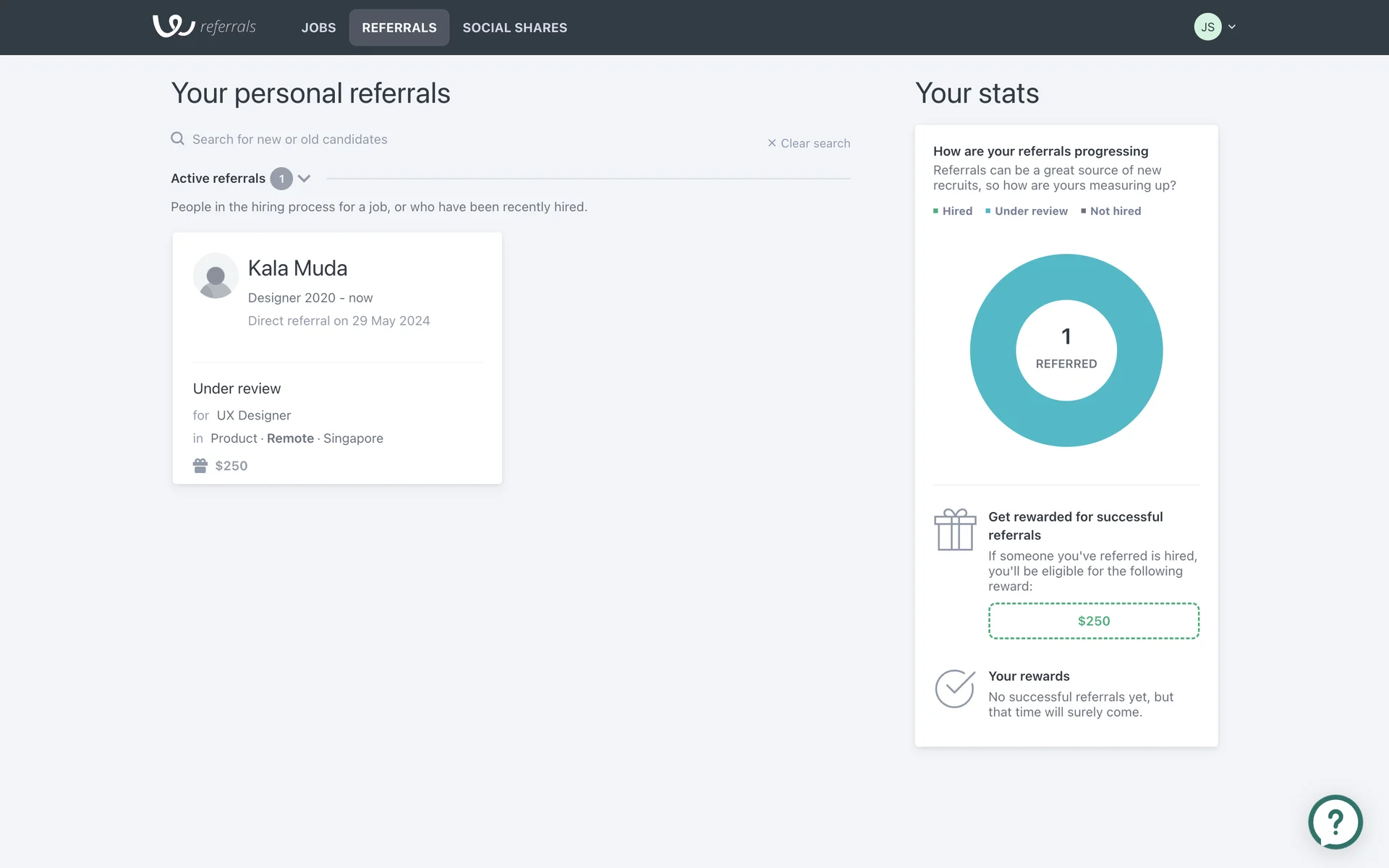The height and width of the screenshot is (868, 1389).
Task: Open the help question mark widget
Action: [x=1335, y=822]
